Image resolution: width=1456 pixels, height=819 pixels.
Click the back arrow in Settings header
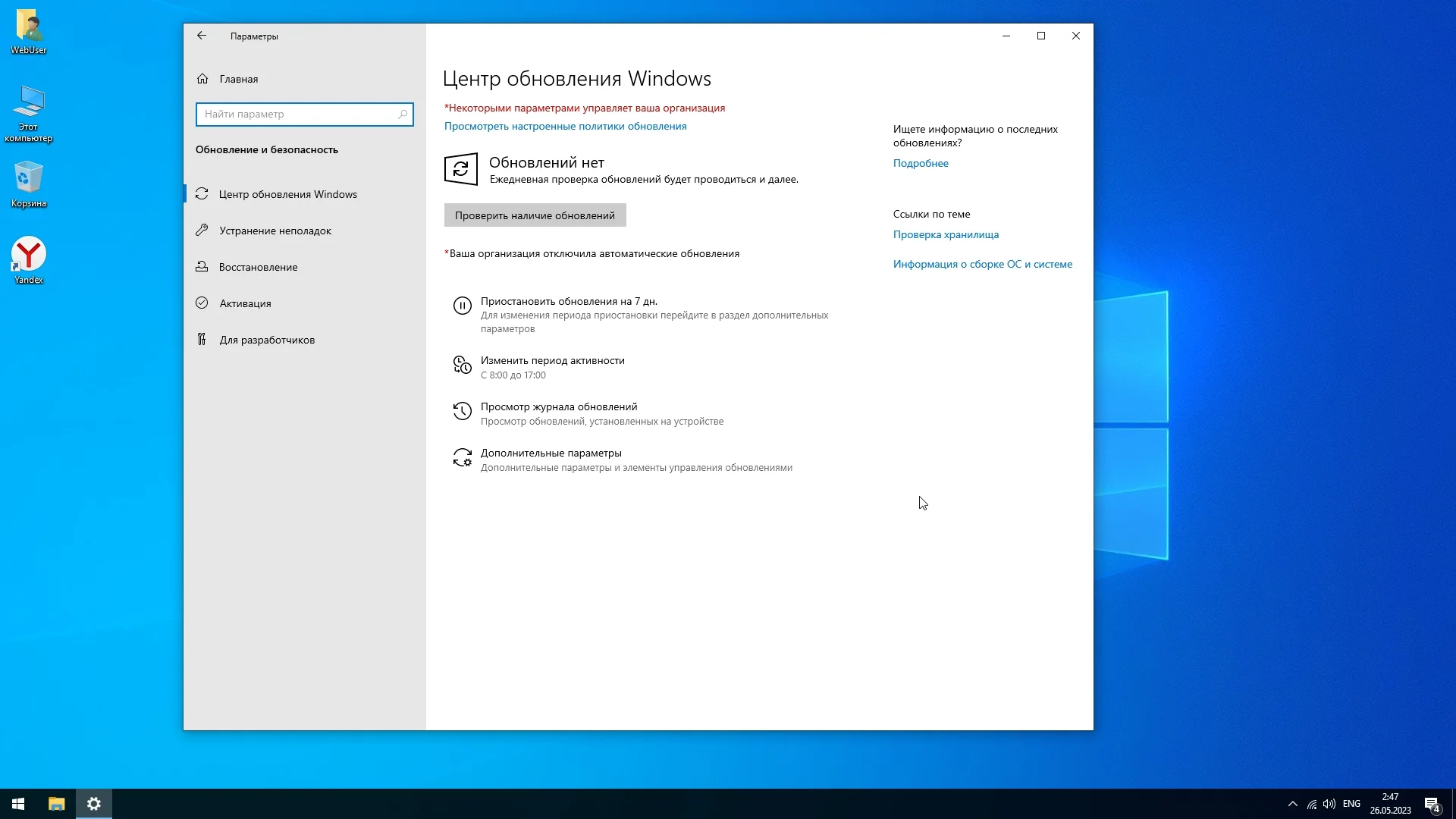pos(202,36)
